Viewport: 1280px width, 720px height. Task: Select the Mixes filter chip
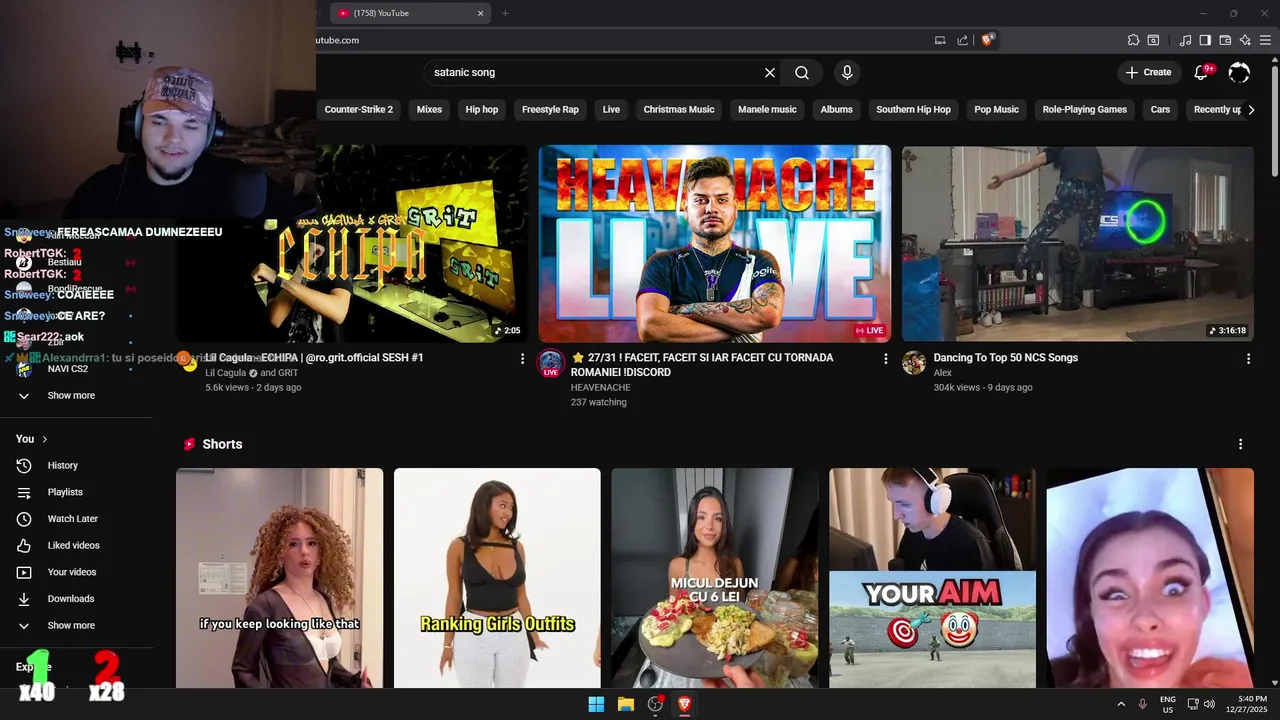coord(429,110)
